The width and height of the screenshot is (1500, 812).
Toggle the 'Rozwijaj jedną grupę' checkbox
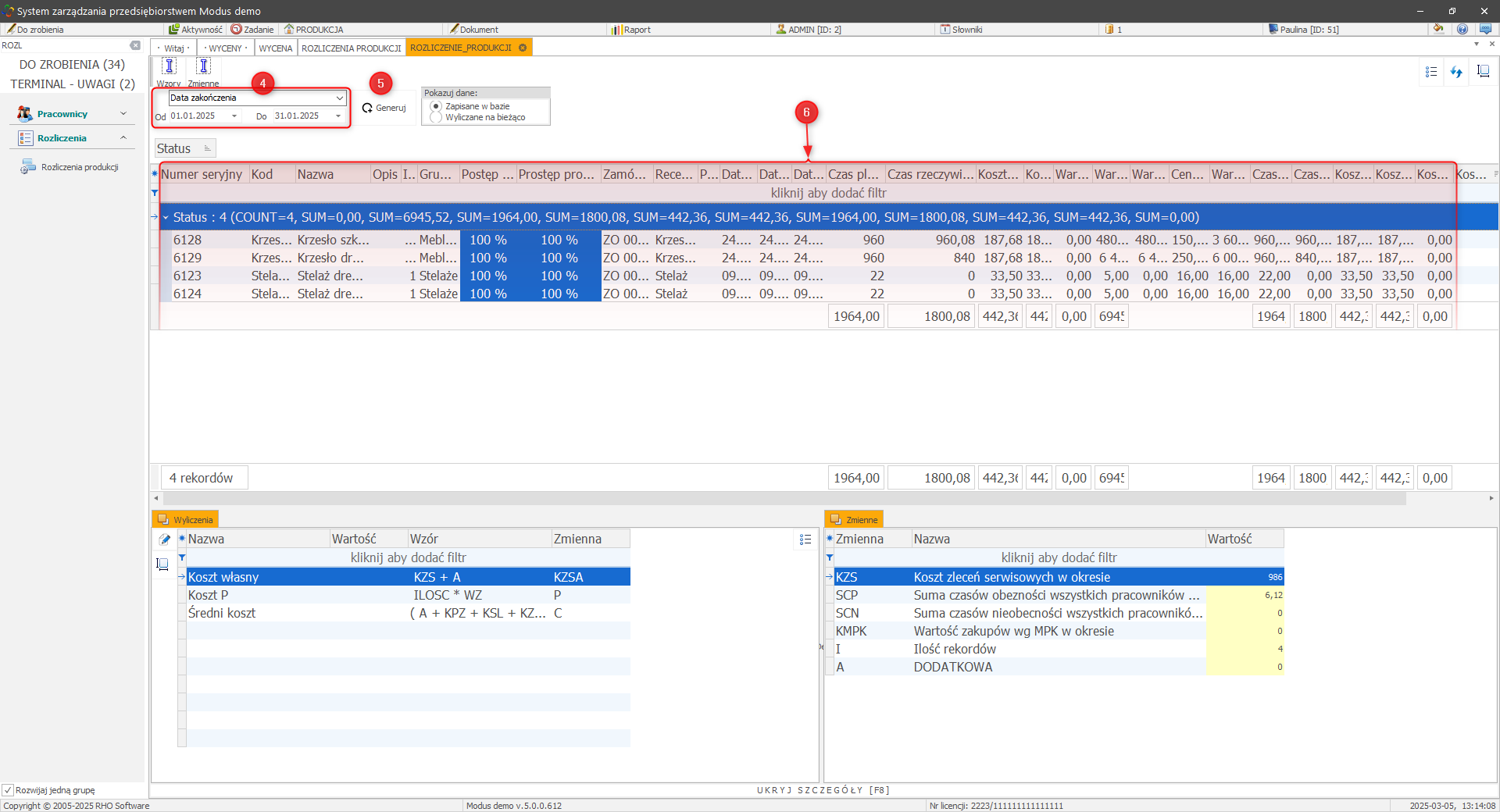point(8,790)
